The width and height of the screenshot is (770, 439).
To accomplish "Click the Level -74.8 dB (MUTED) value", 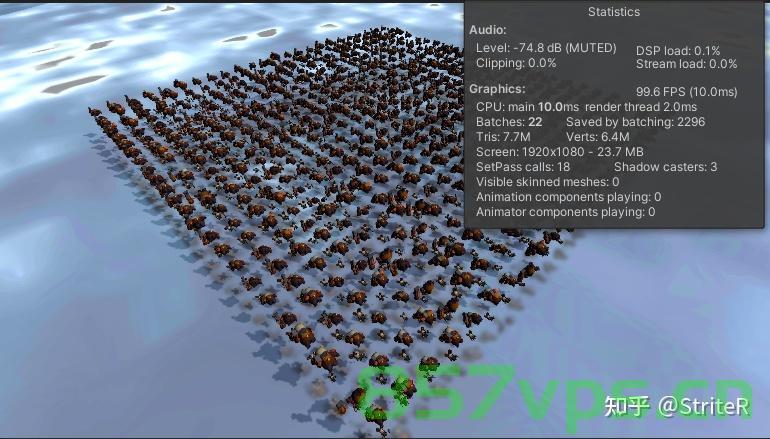I will coord(546,48).
